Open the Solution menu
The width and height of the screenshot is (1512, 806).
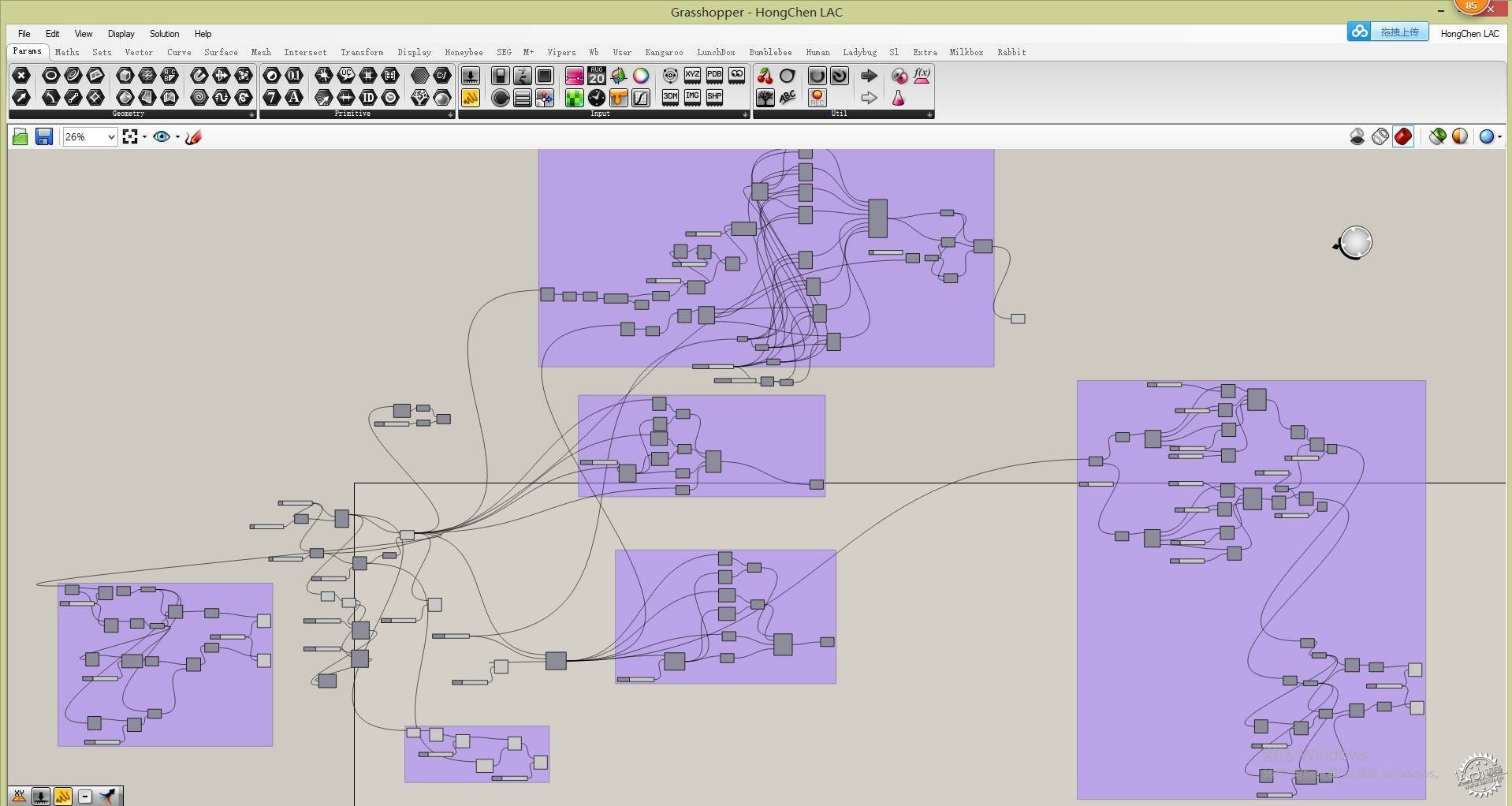[165, 34]
